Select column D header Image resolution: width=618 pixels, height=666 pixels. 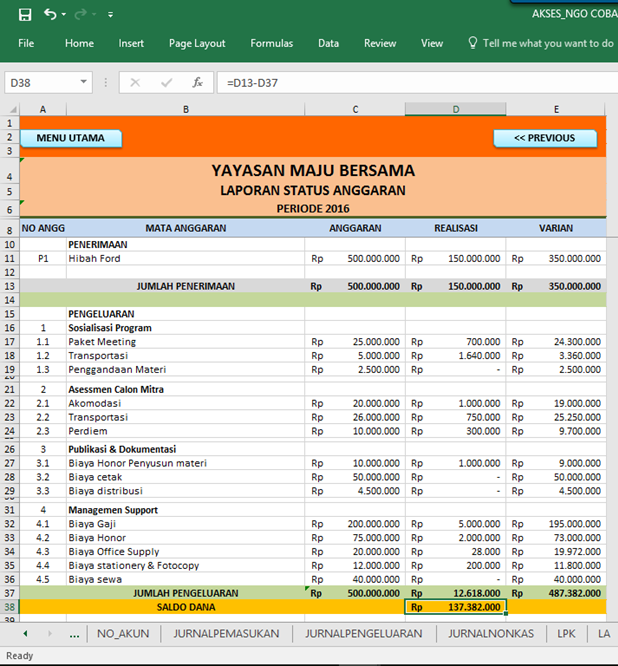(455, 108)
